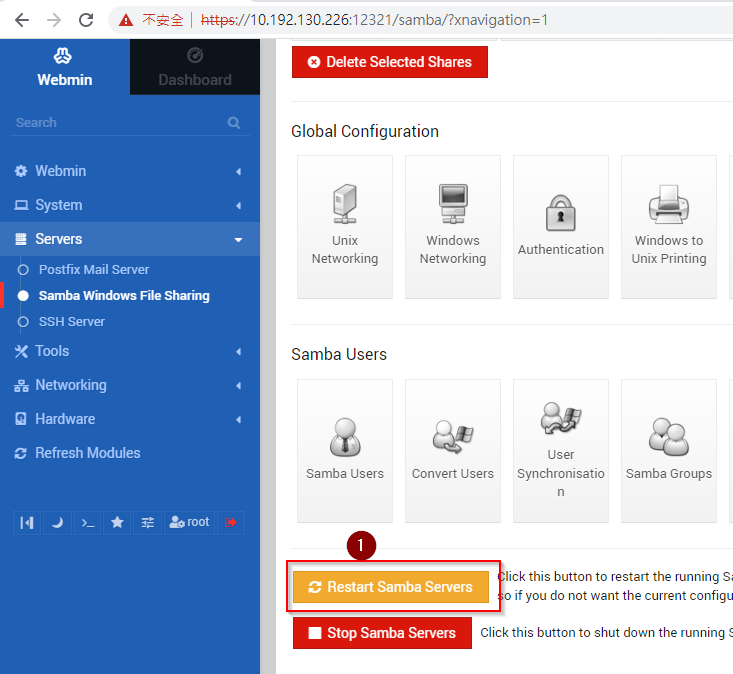
Task: Click Restart Samba Servers button
Action: click(x=391, y=587)
